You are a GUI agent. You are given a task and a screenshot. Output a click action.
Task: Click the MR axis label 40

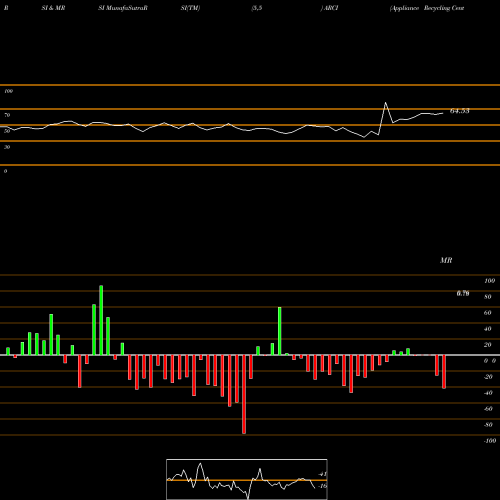click(488, 329)
